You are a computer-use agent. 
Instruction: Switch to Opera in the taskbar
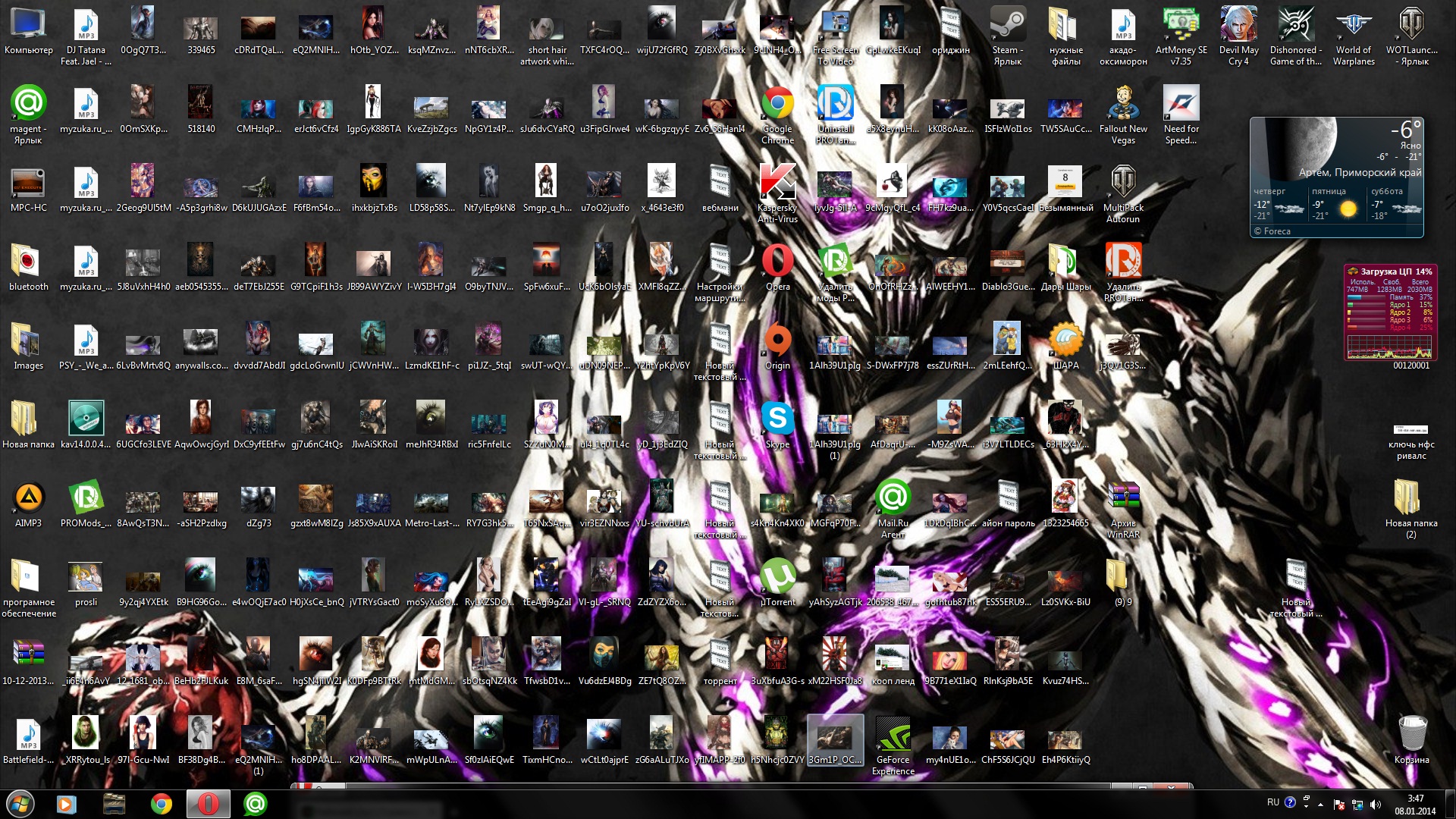[208, 804]
